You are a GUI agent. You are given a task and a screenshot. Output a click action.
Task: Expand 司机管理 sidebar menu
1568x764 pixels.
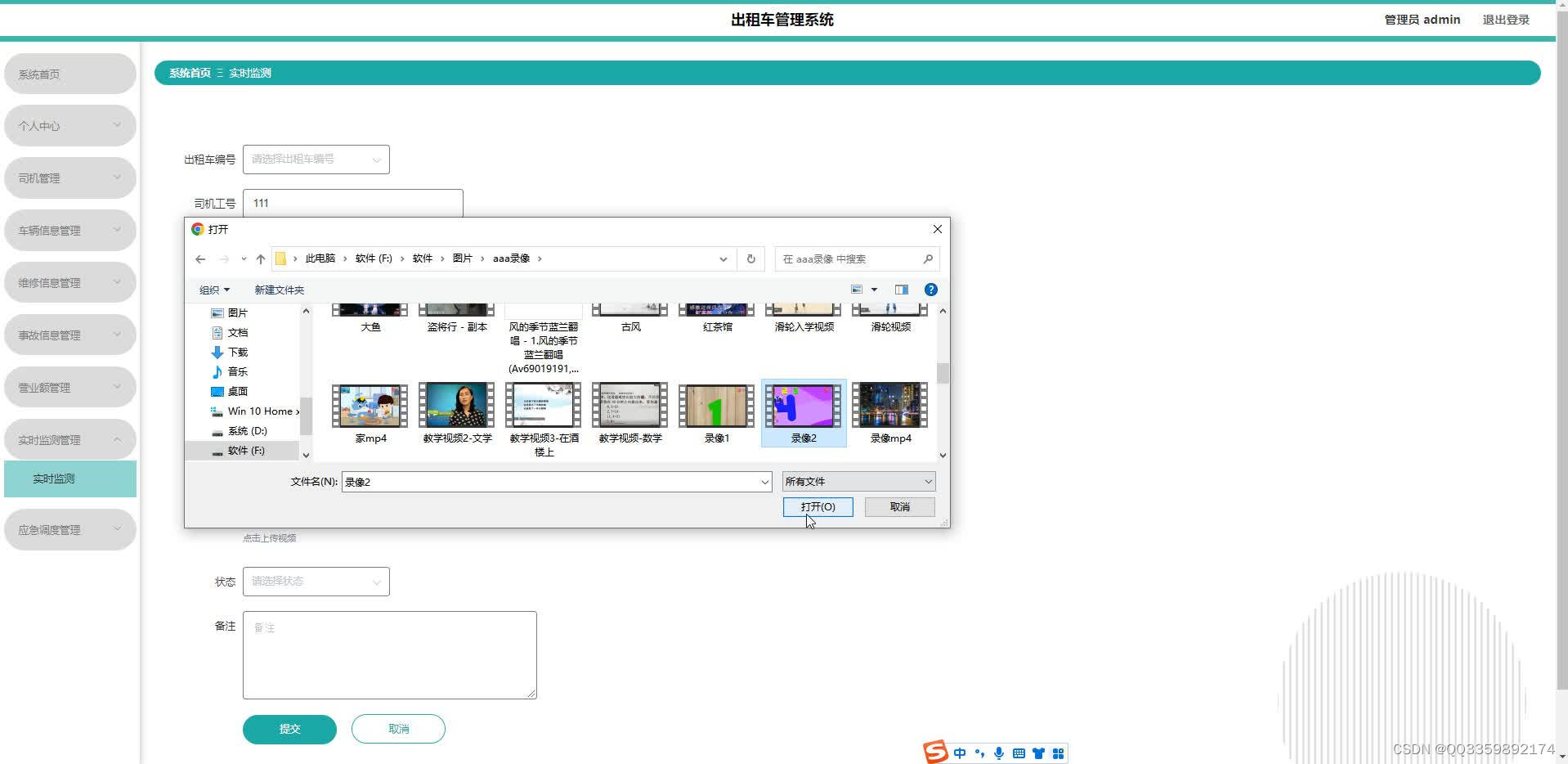tap(70, 178)
